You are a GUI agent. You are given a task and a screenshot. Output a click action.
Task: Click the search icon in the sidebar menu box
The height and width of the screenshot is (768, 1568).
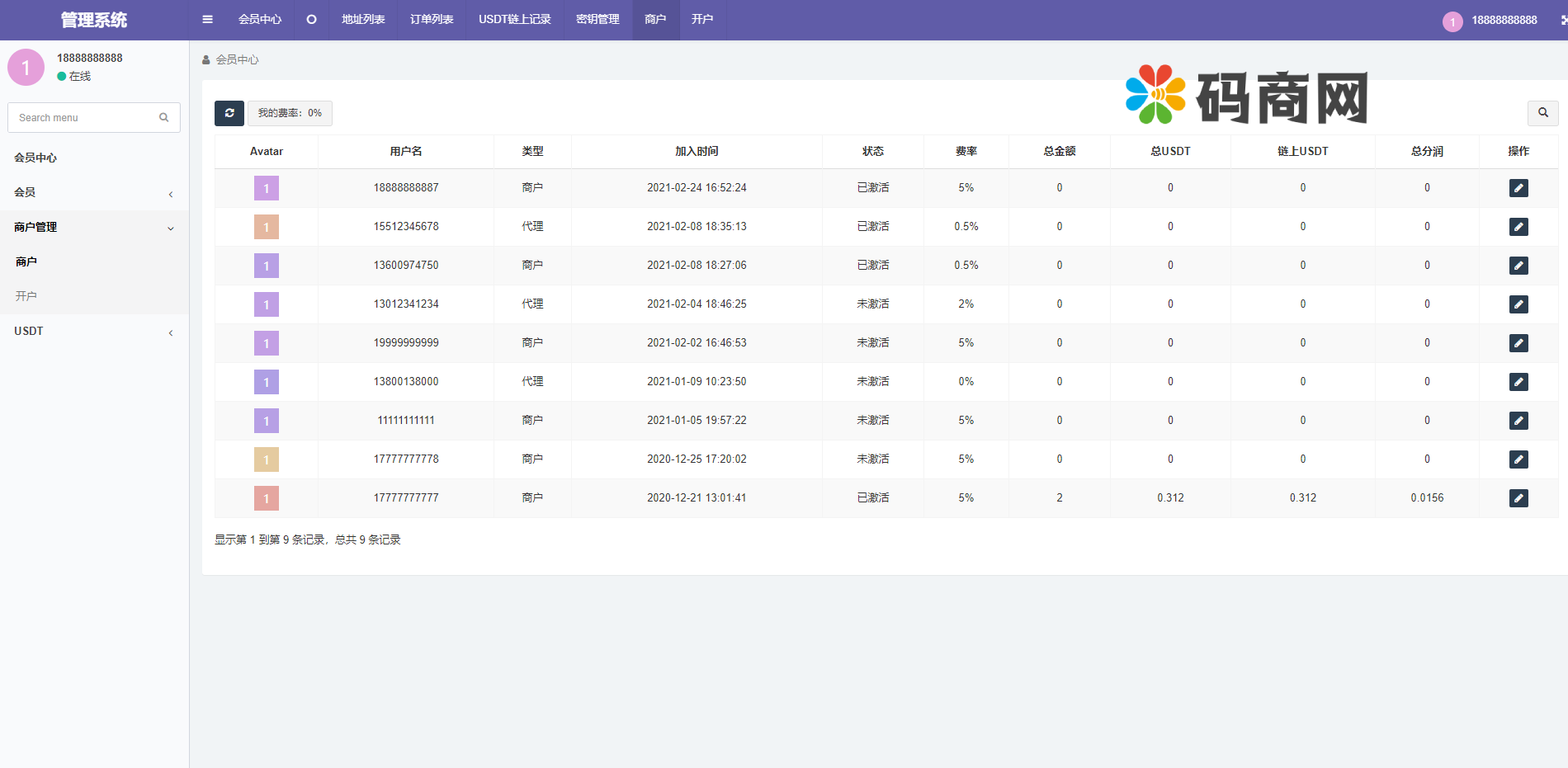point(164,118)
